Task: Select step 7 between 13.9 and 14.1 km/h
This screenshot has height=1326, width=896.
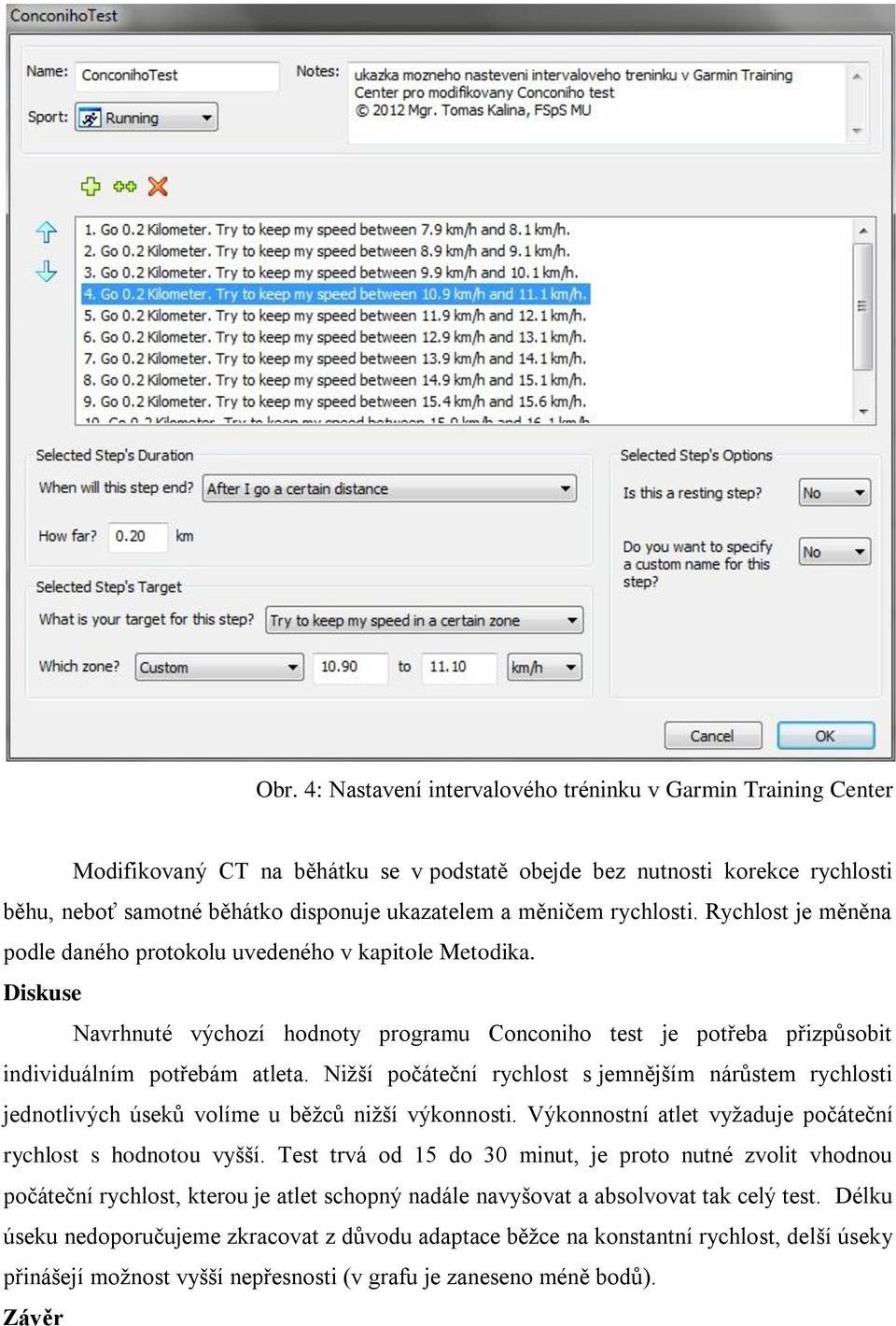Action: pyautogui.click(x=335, y=359)
